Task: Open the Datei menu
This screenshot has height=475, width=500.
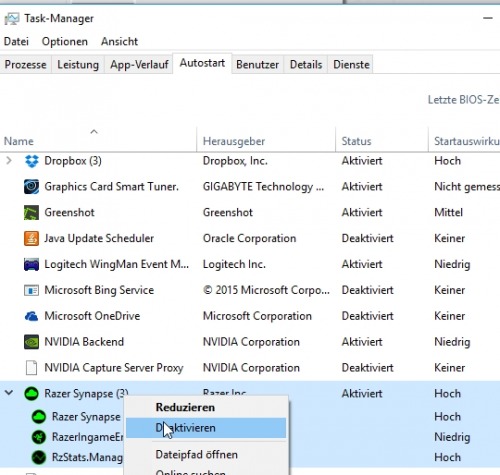Action: point(16,42)
